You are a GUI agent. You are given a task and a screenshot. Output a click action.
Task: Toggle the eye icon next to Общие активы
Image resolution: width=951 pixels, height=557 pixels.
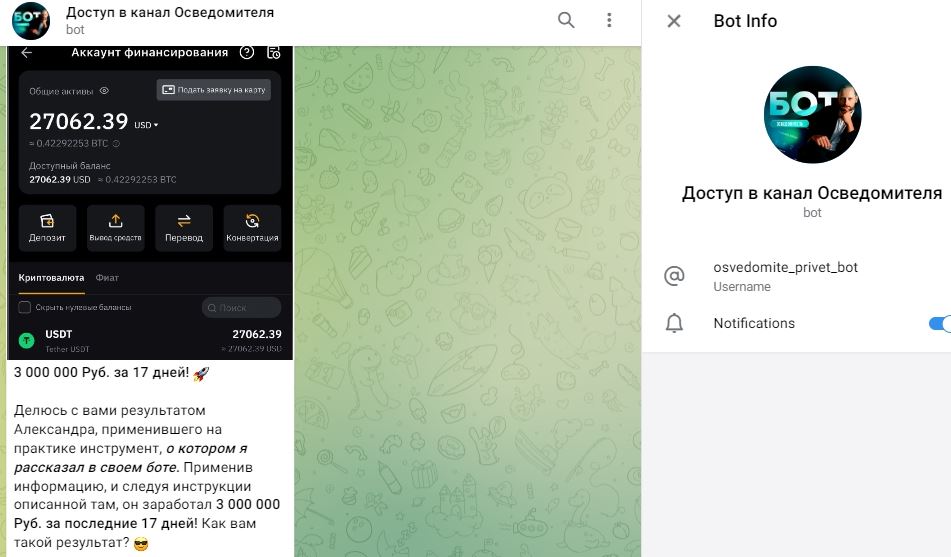[x=104, y=91]
